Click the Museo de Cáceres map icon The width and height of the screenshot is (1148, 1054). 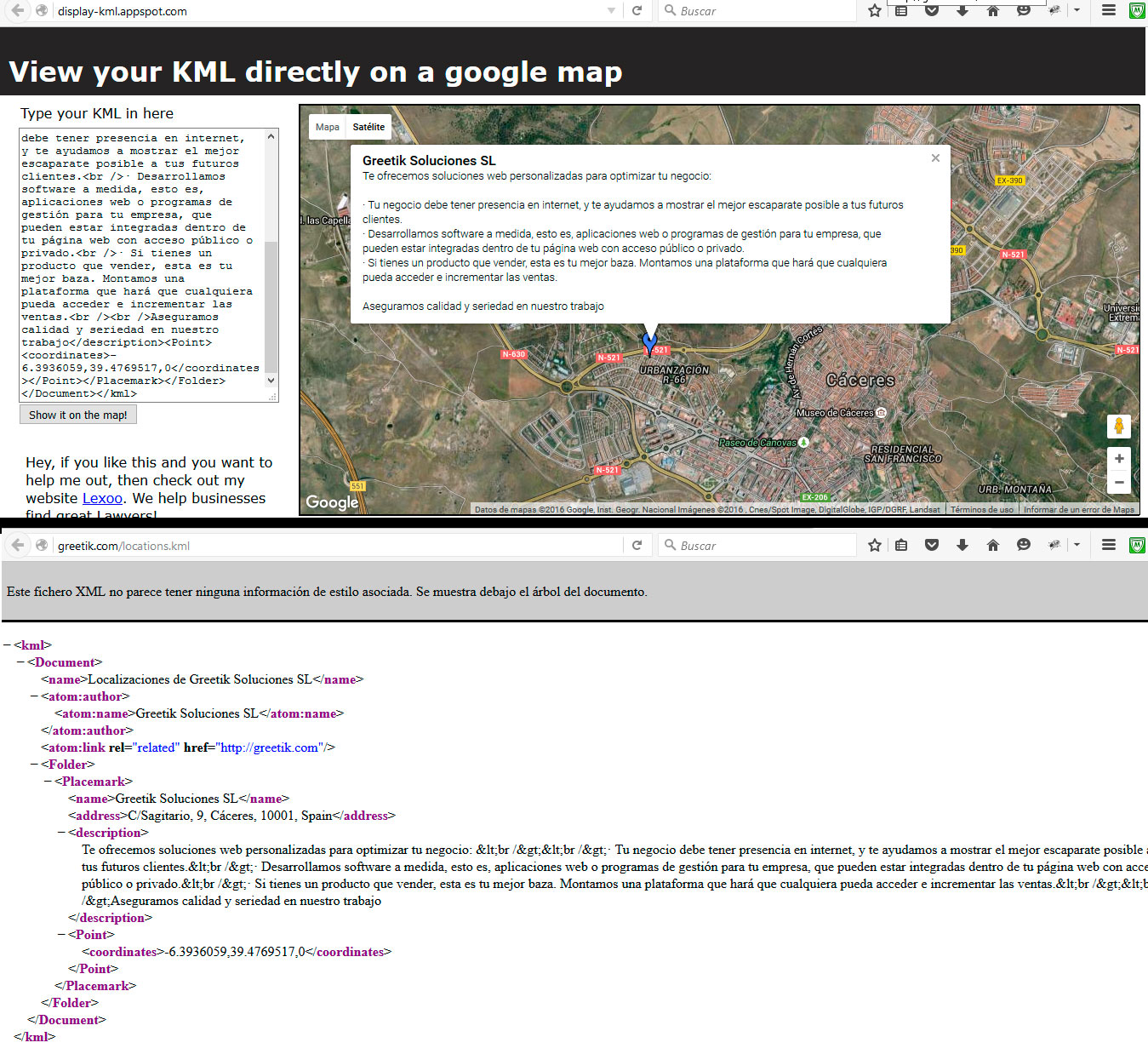click(x=881, y=413)
